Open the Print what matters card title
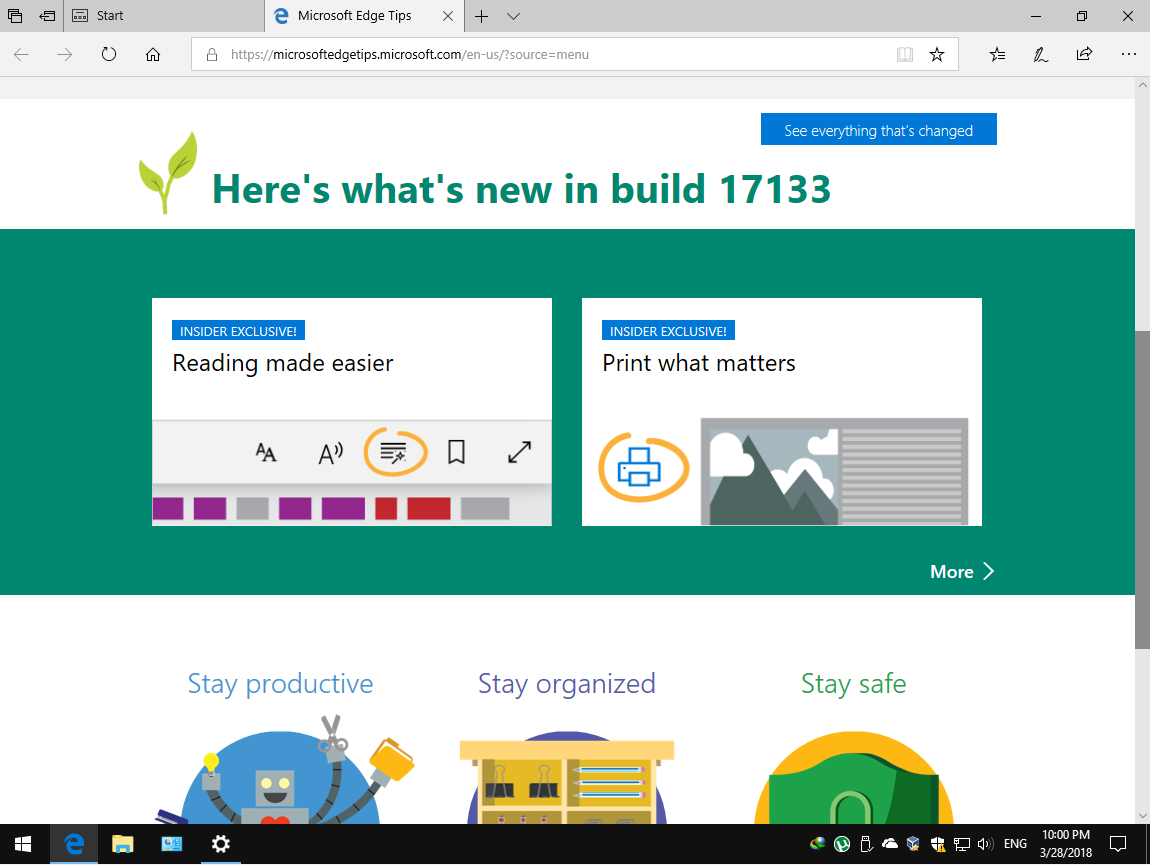Image resolution: width=1150 pixels, height=865 pixels. (x=699, y=363)
